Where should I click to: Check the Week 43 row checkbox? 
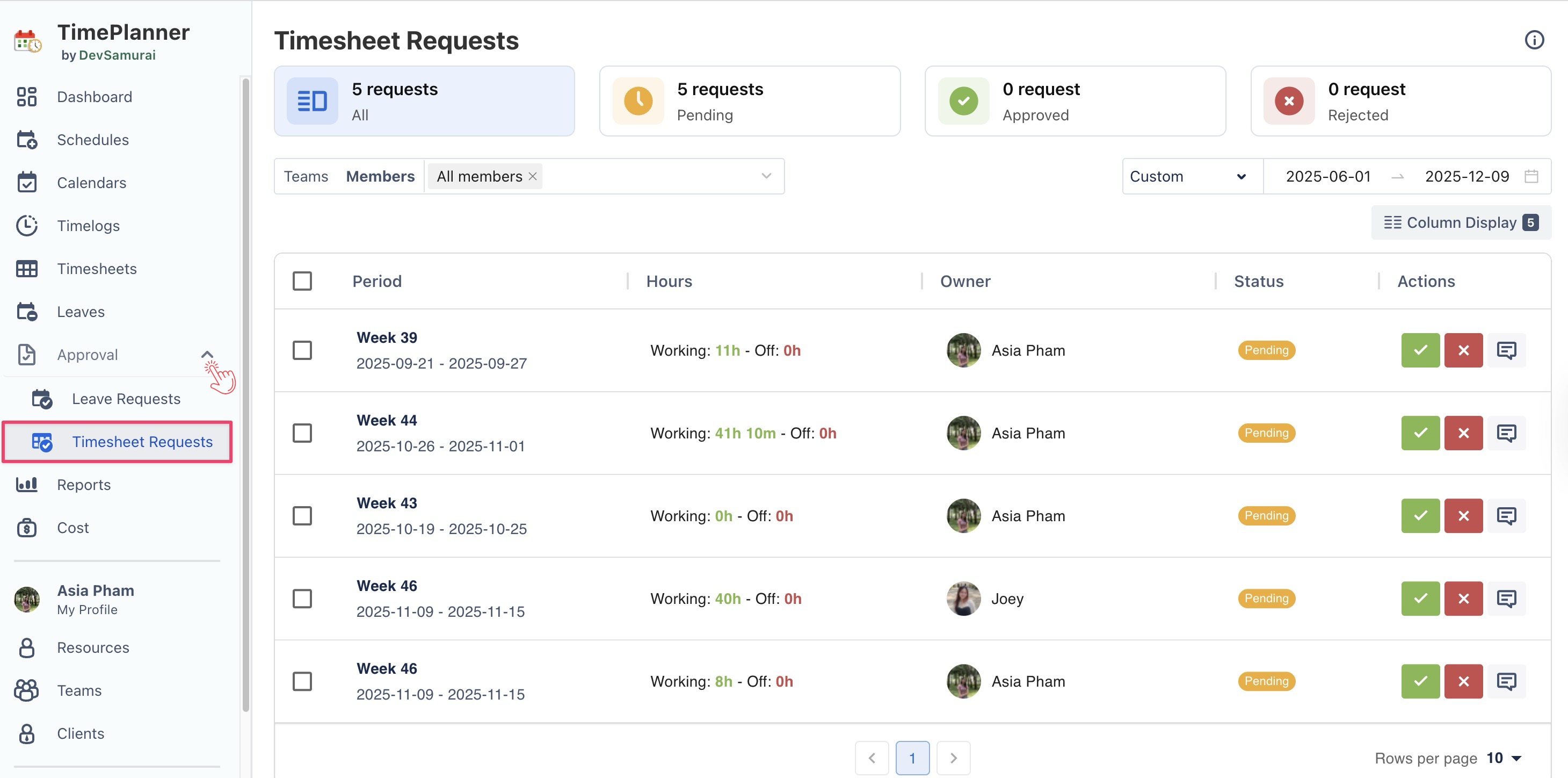point(302,516)
